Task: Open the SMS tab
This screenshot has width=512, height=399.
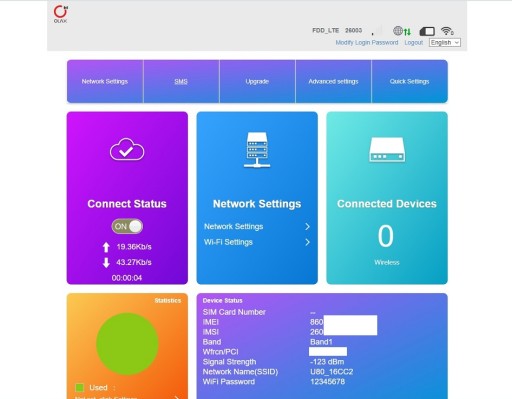Action: pyautogui.click(x=181, y=81)
